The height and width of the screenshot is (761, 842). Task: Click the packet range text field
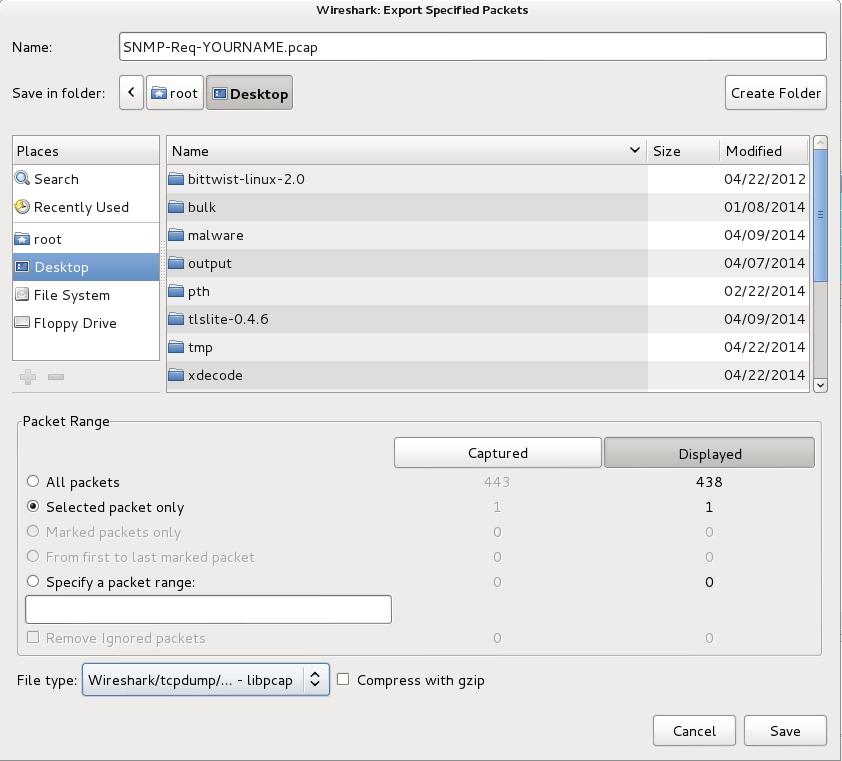pyautogui.click(x=208, y=609)
